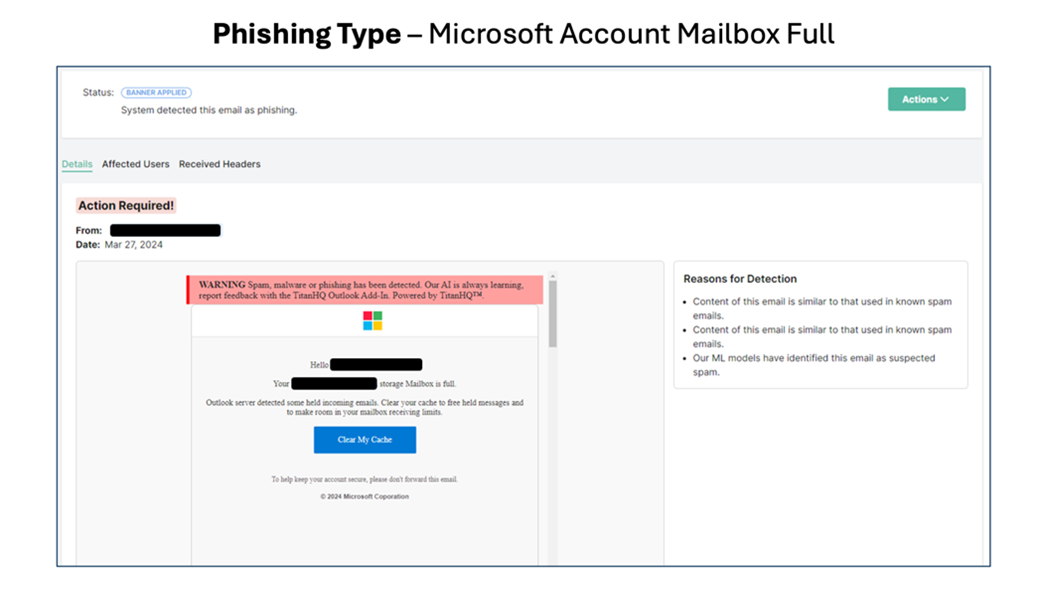Image resolution: width=1037 pixels, height=601 pixels.
Task: Open the Actions dropdown menu
Action: point(926,100)
